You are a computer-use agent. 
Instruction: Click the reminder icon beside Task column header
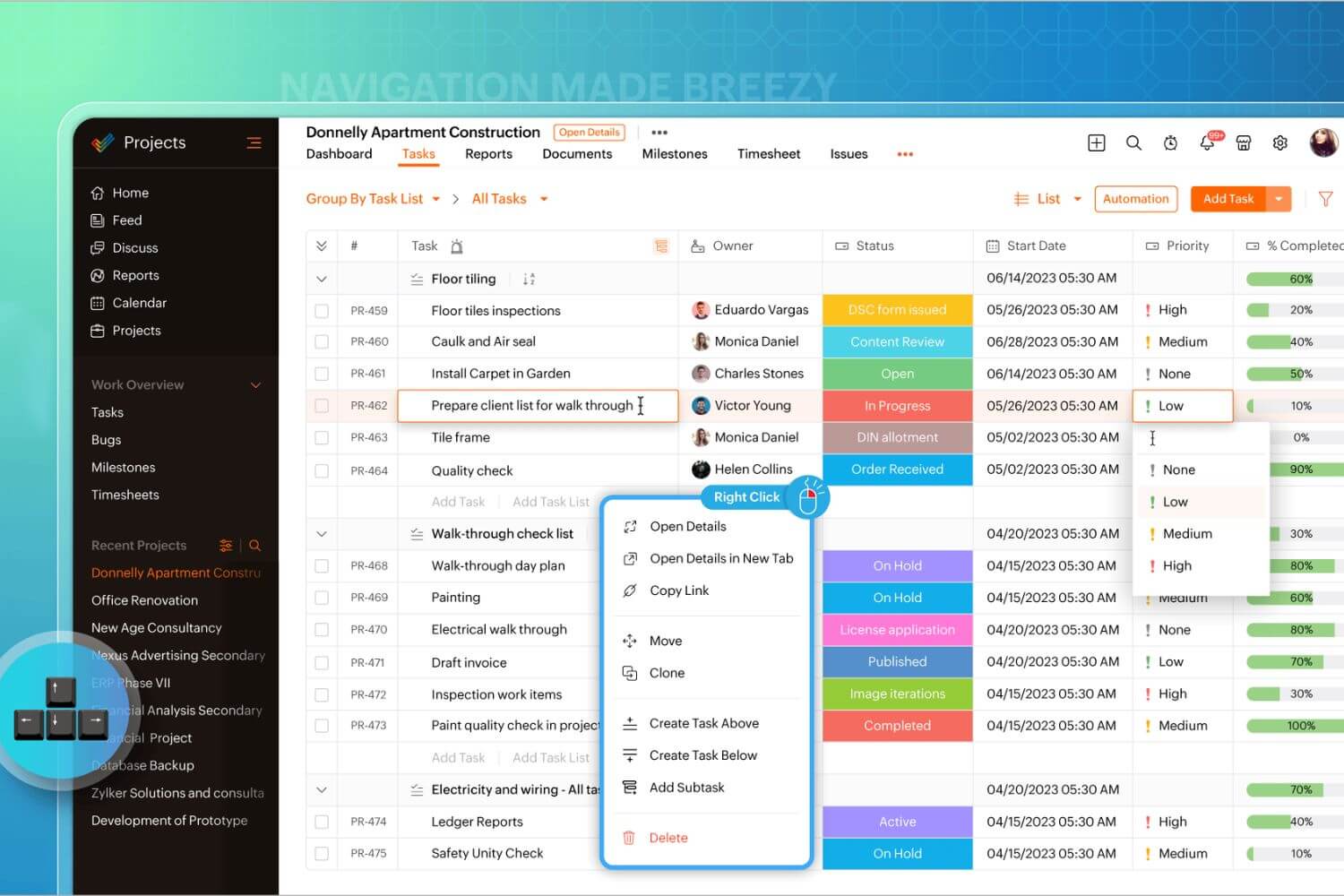[x=457, y=246]
